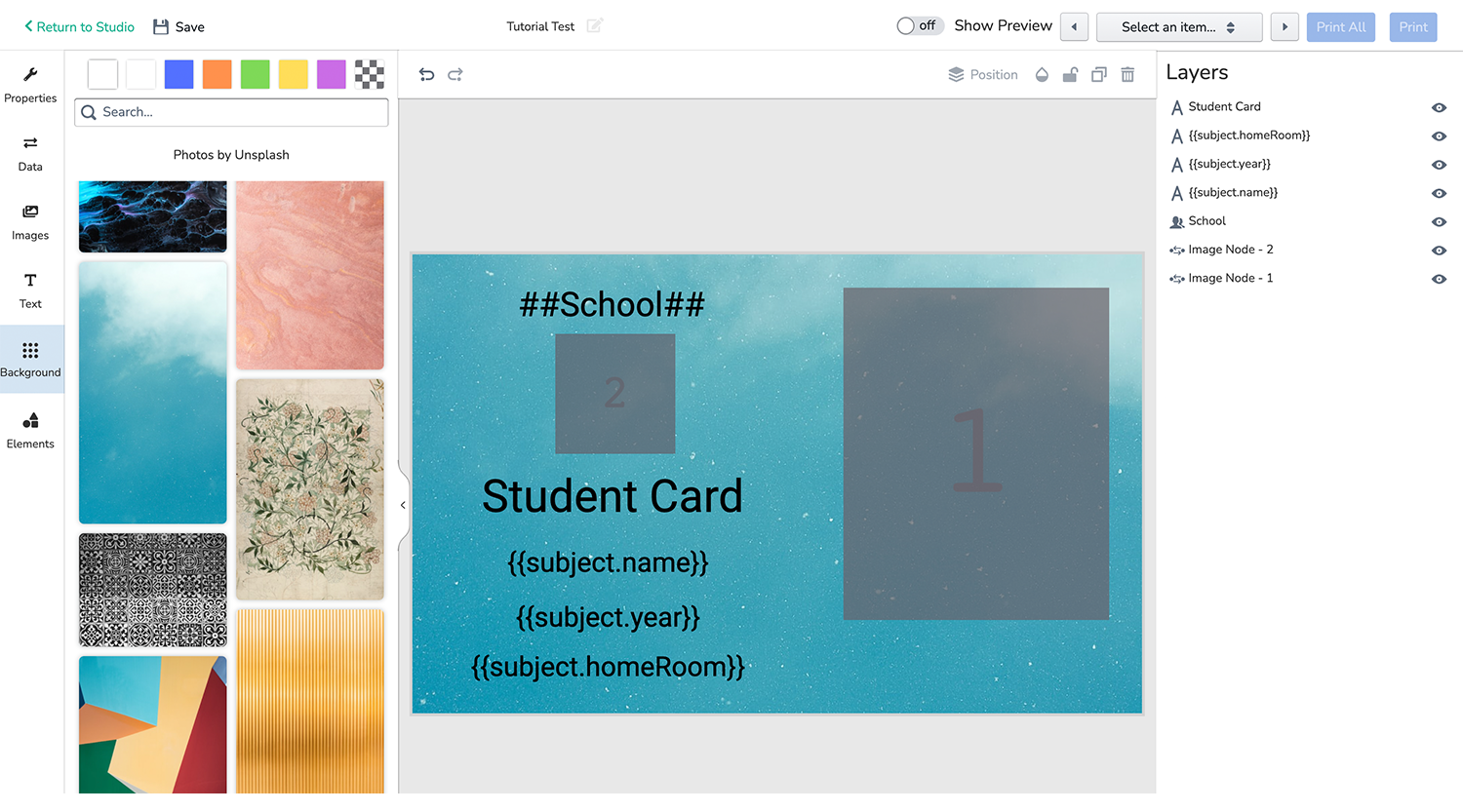Image resolution: width=1463 pixels, height=812 pixels.
Task: Collapse the side panel chevron
Action: pos(403,505)
